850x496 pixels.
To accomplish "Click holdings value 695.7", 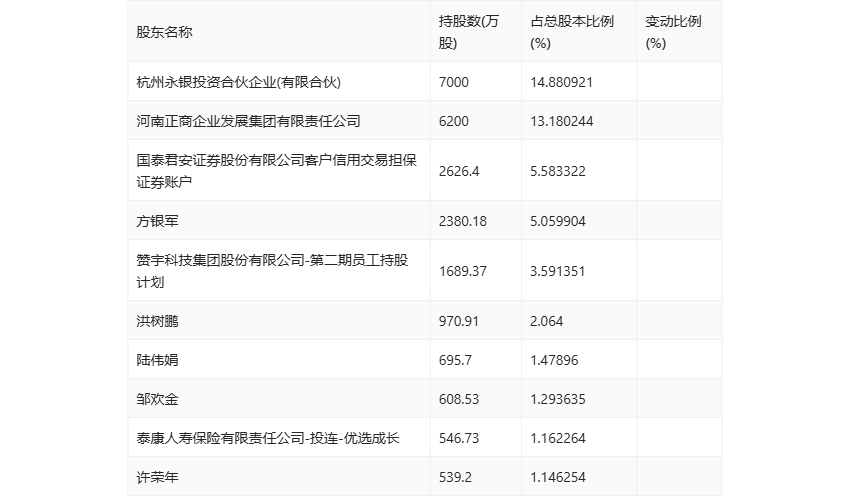I will click(x=455, y=360).
